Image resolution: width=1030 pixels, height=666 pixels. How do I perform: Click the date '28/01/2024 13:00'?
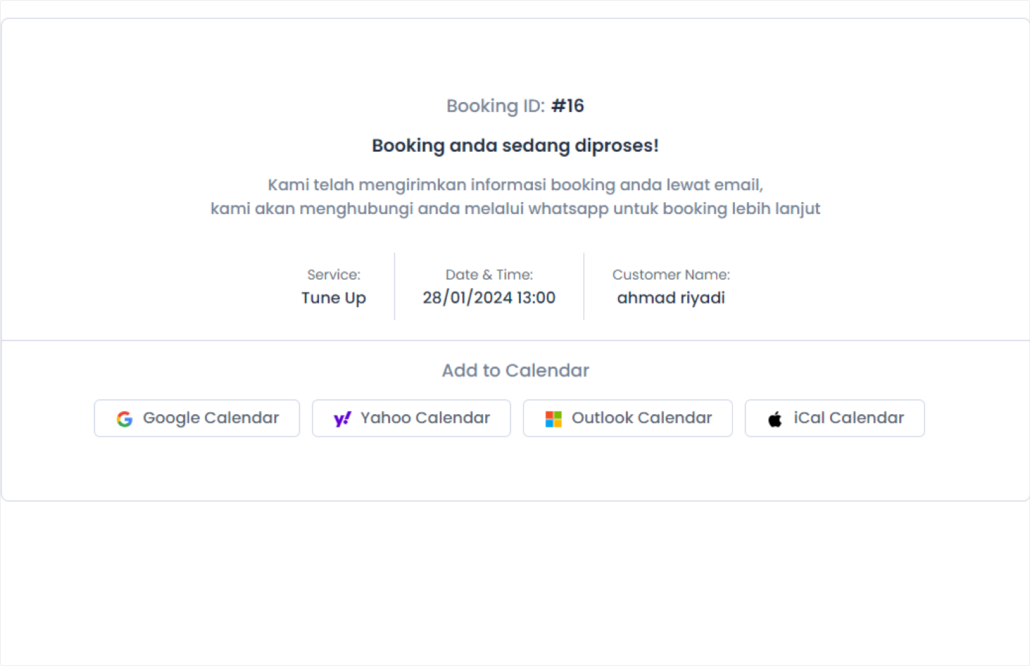[x=489, y=297]
